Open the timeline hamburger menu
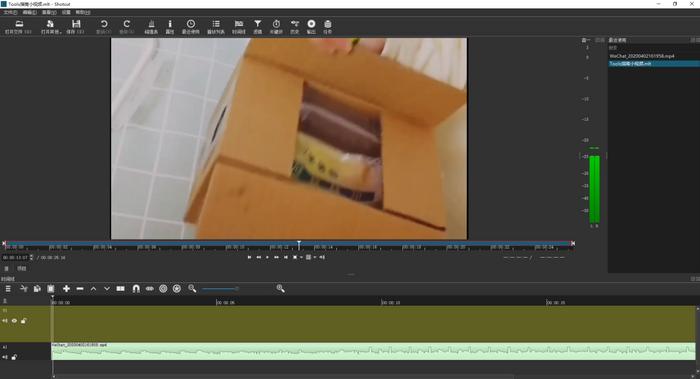This screenshot has width=700, height=379. click(x=8, y=289)
